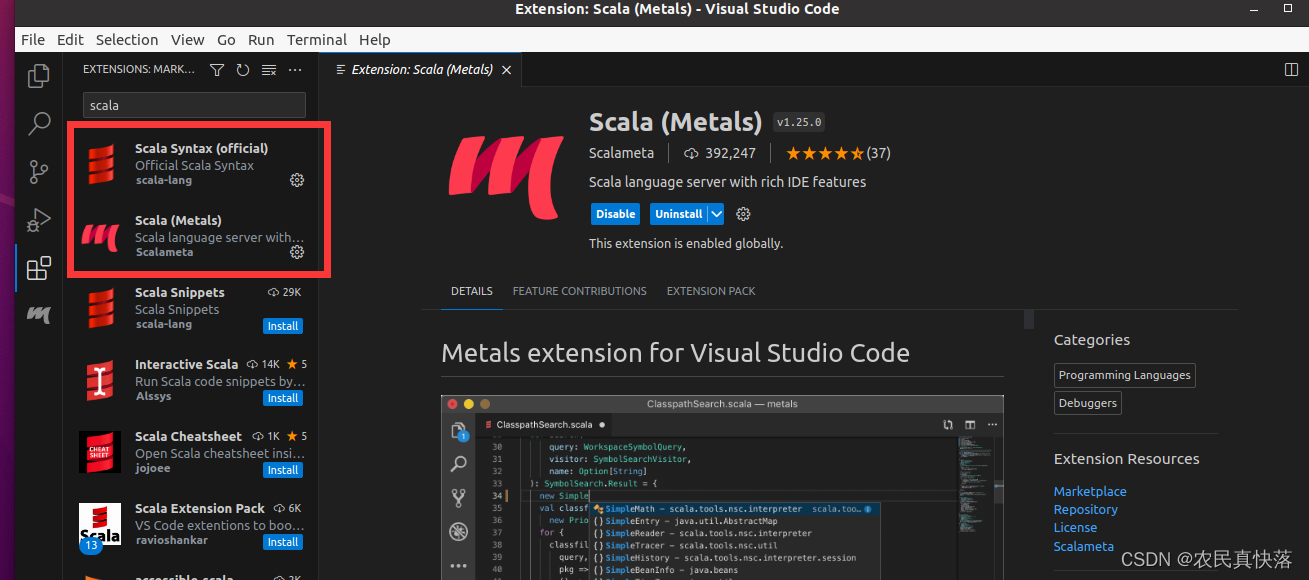Install the Scala Snippets extension
The width and height of the screenshot is (1309, 580).
[x=283, y=326]
